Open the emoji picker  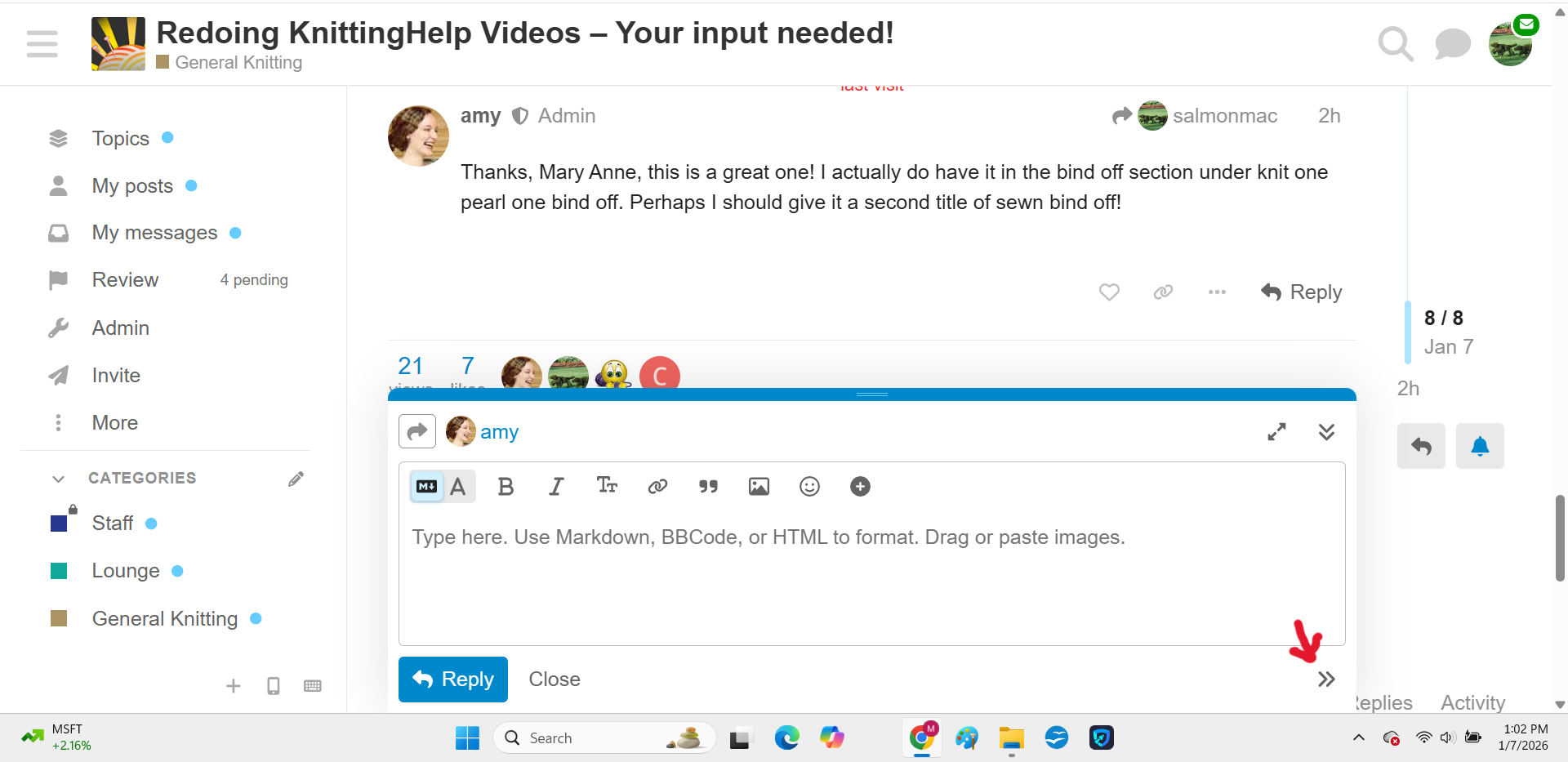point(809,487)
